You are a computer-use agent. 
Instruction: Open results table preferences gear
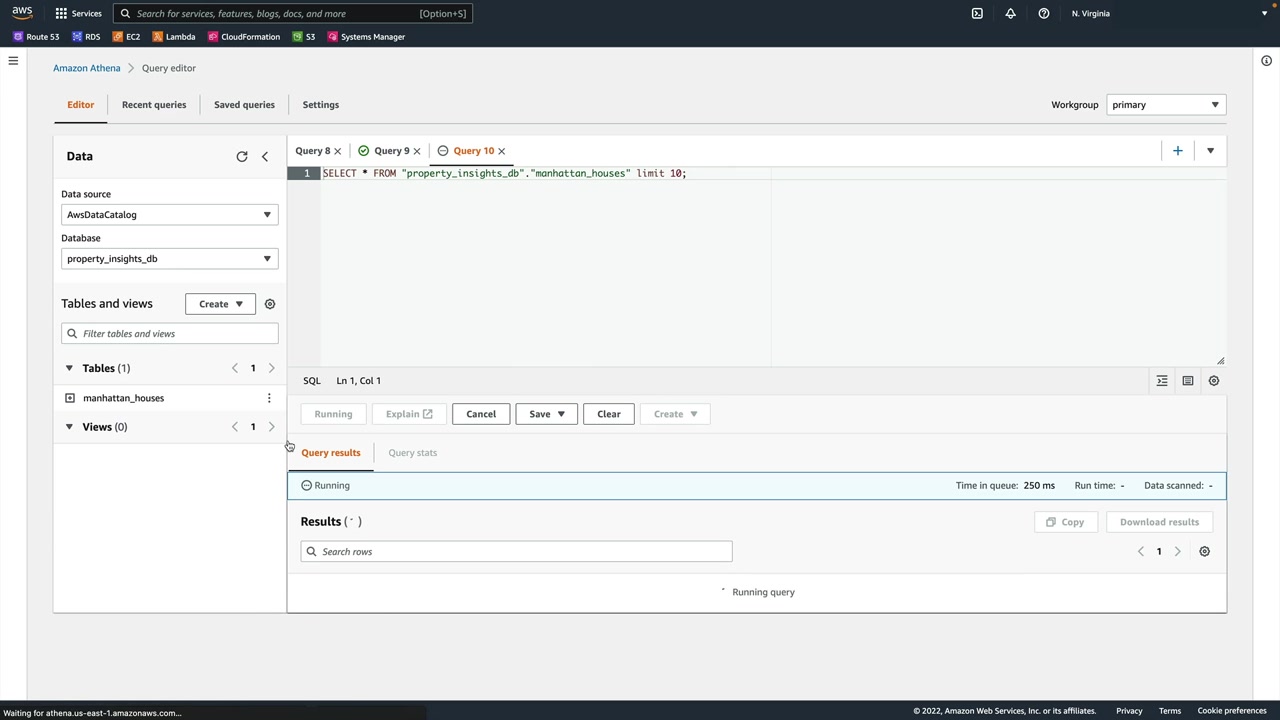[1204, 552]
